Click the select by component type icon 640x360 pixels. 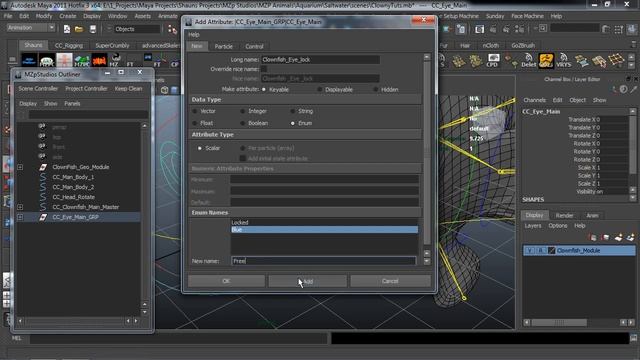click(x=173, y=29)
